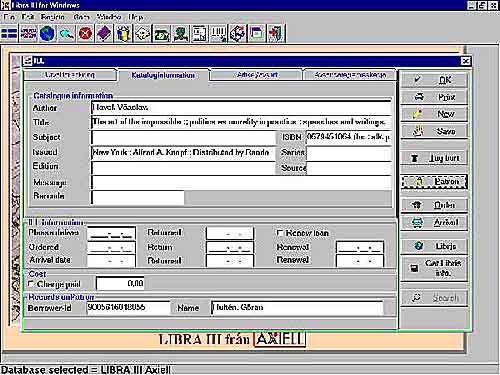Click the Patron button
Image resolution: width=500 pixels, height=375 pixels.
pos(434,182)
